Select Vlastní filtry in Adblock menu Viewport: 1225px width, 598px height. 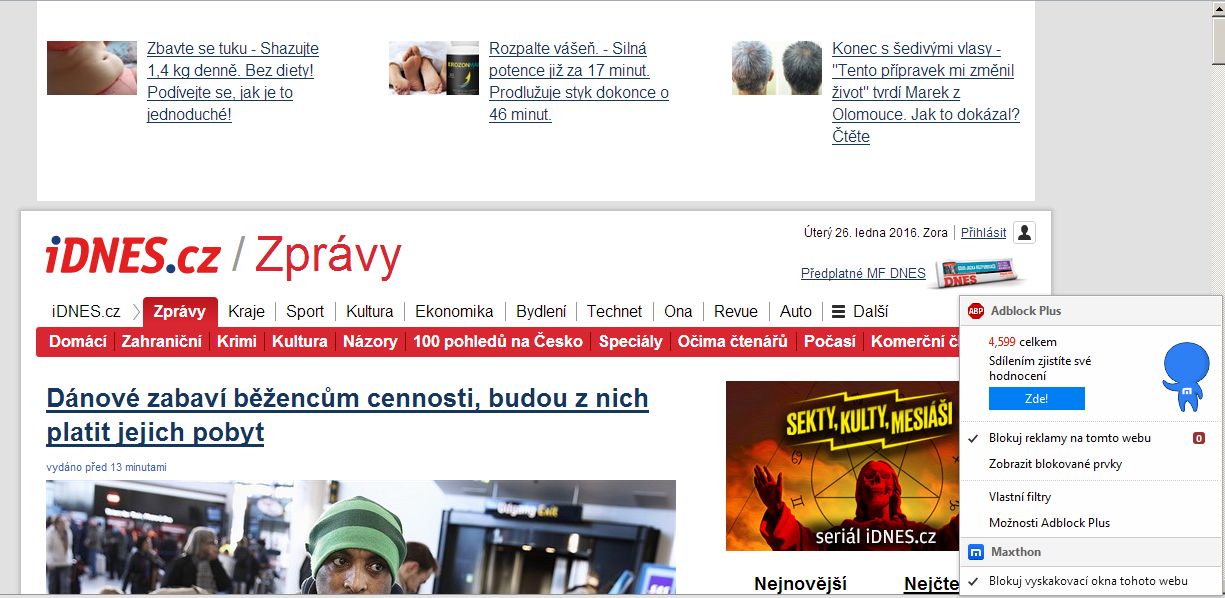tap(1020, 497)
